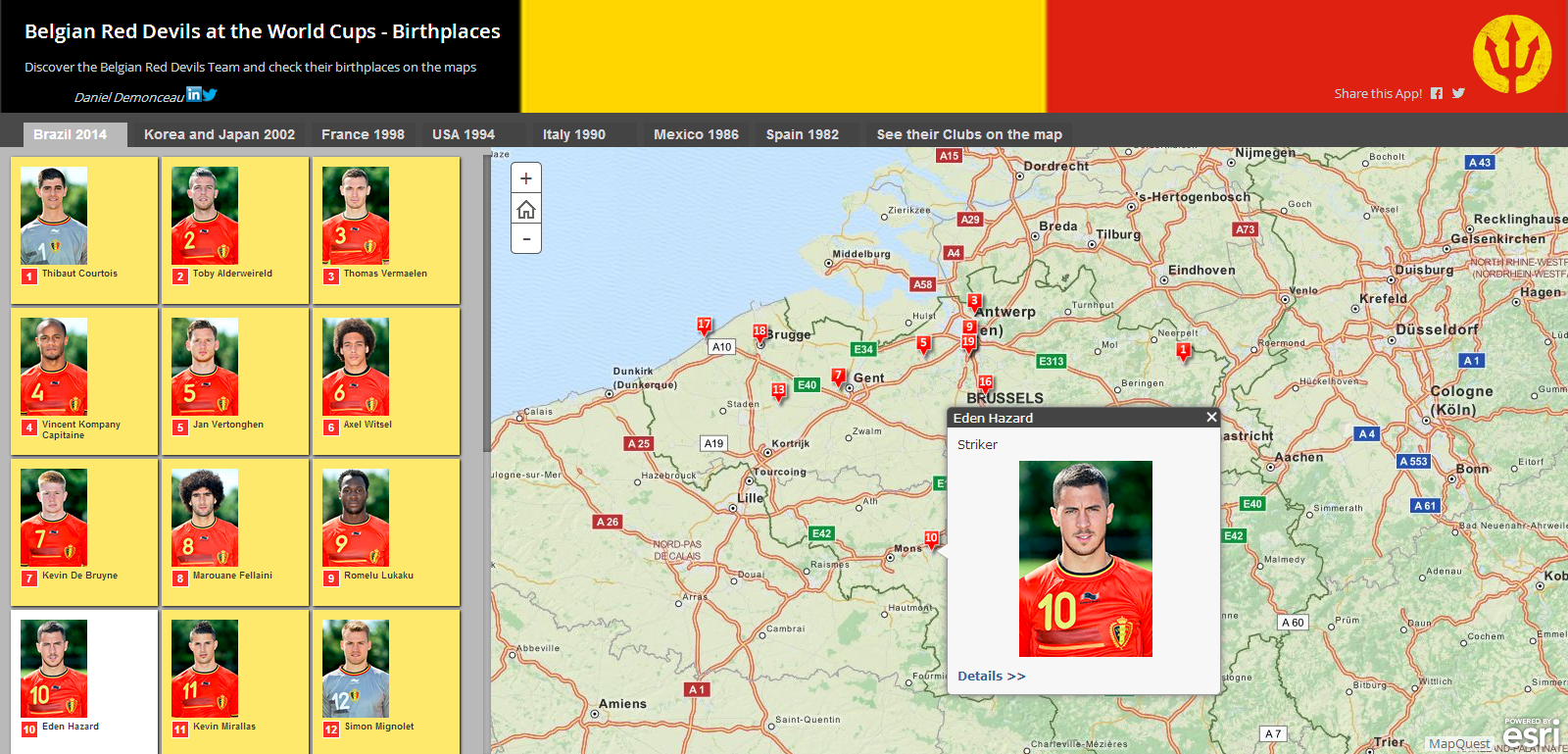
Task: Select the Romelu Lukaku player card
Action: pos(386,532)
